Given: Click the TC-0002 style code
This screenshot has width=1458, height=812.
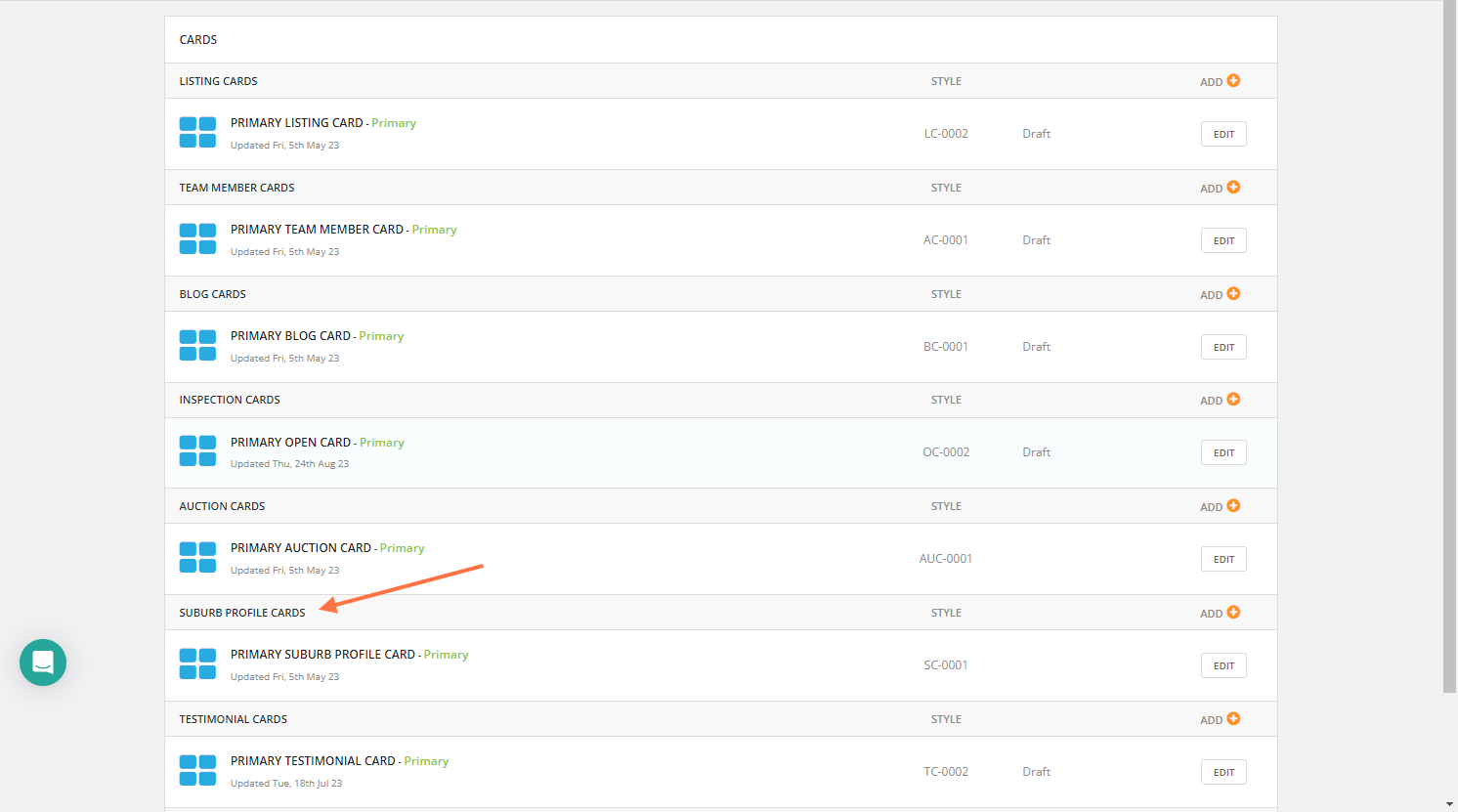Looking at the screenshot, I should click(x=946, y=772).
